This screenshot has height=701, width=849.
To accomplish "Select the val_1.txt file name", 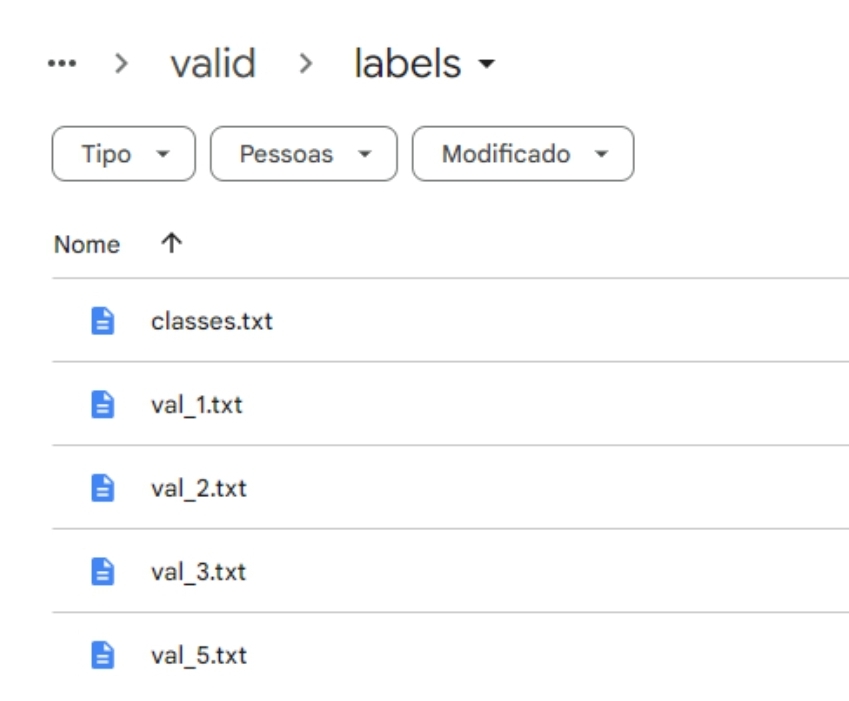I will tap(197, 405).
